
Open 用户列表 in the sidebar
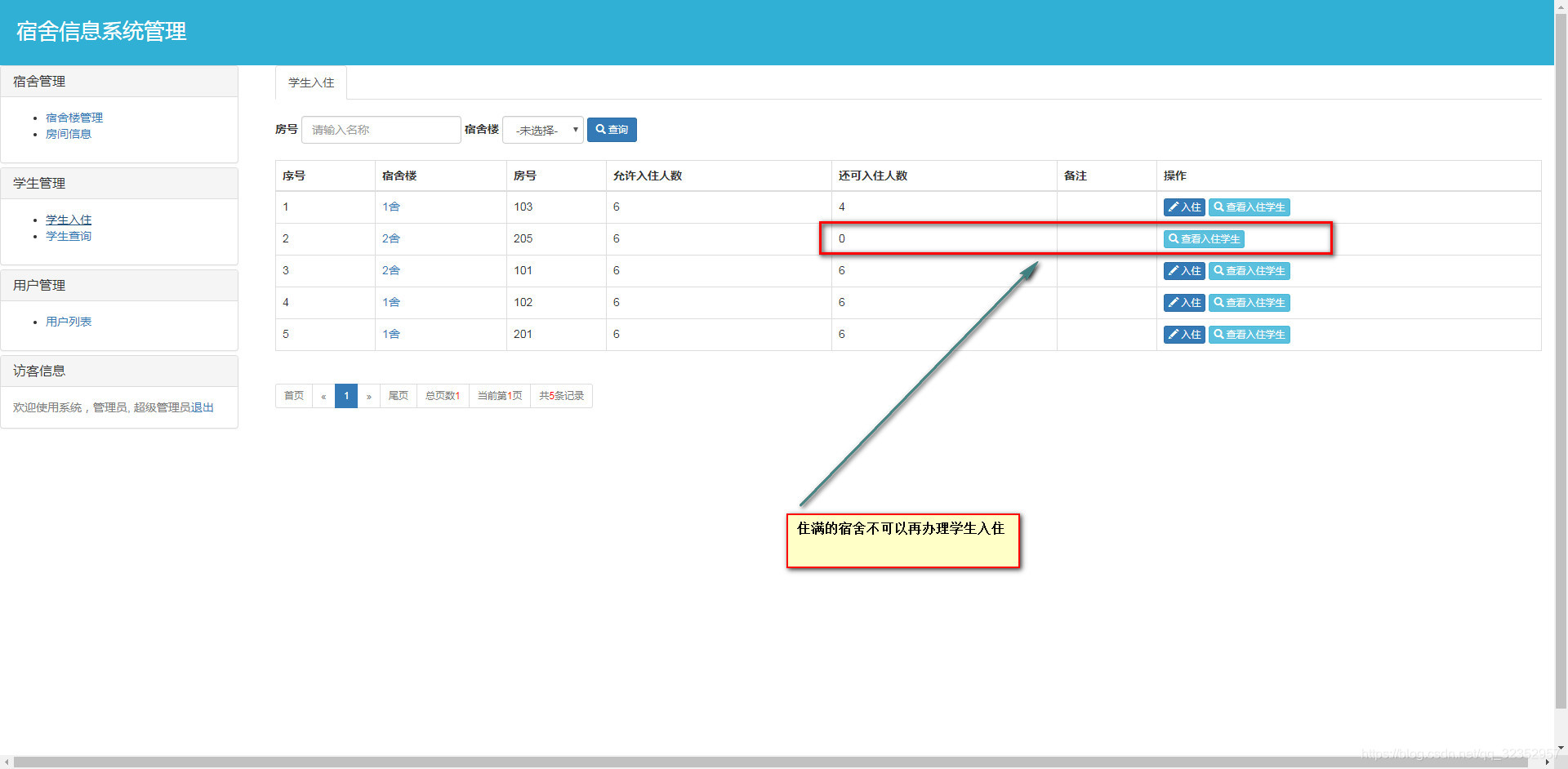coord(69,322)
